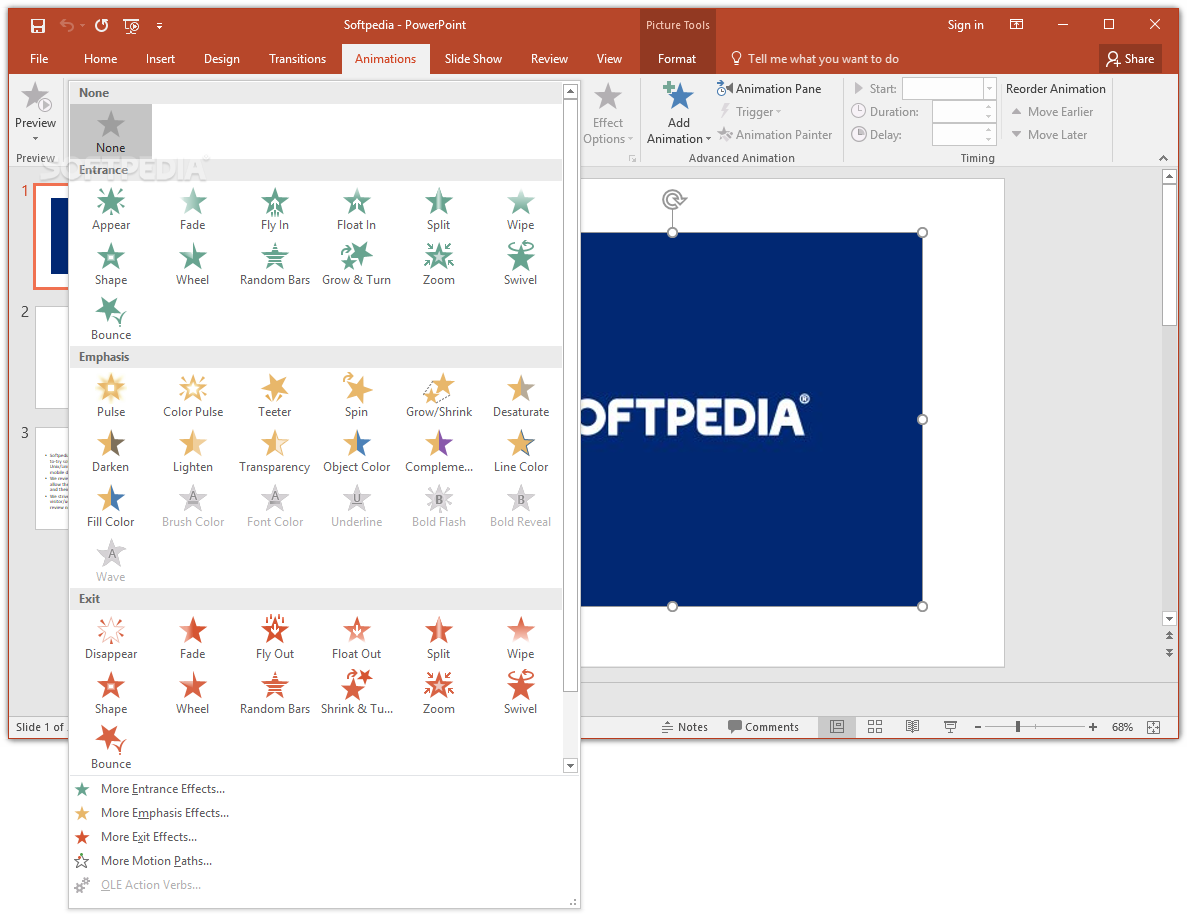Open More Entrance Effects
This screenshot has width=1187, height=919.
point(163,789)
